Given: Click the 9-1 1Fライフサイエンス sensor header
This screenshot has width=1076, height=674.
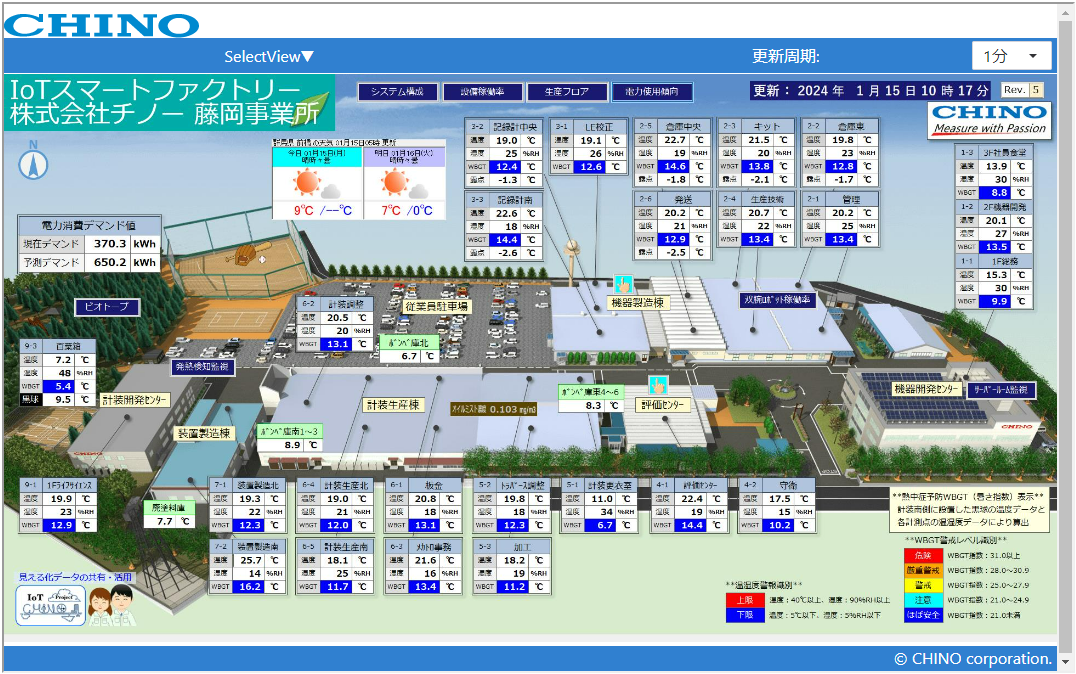Looking at the screenshot, I should [58, 485].
